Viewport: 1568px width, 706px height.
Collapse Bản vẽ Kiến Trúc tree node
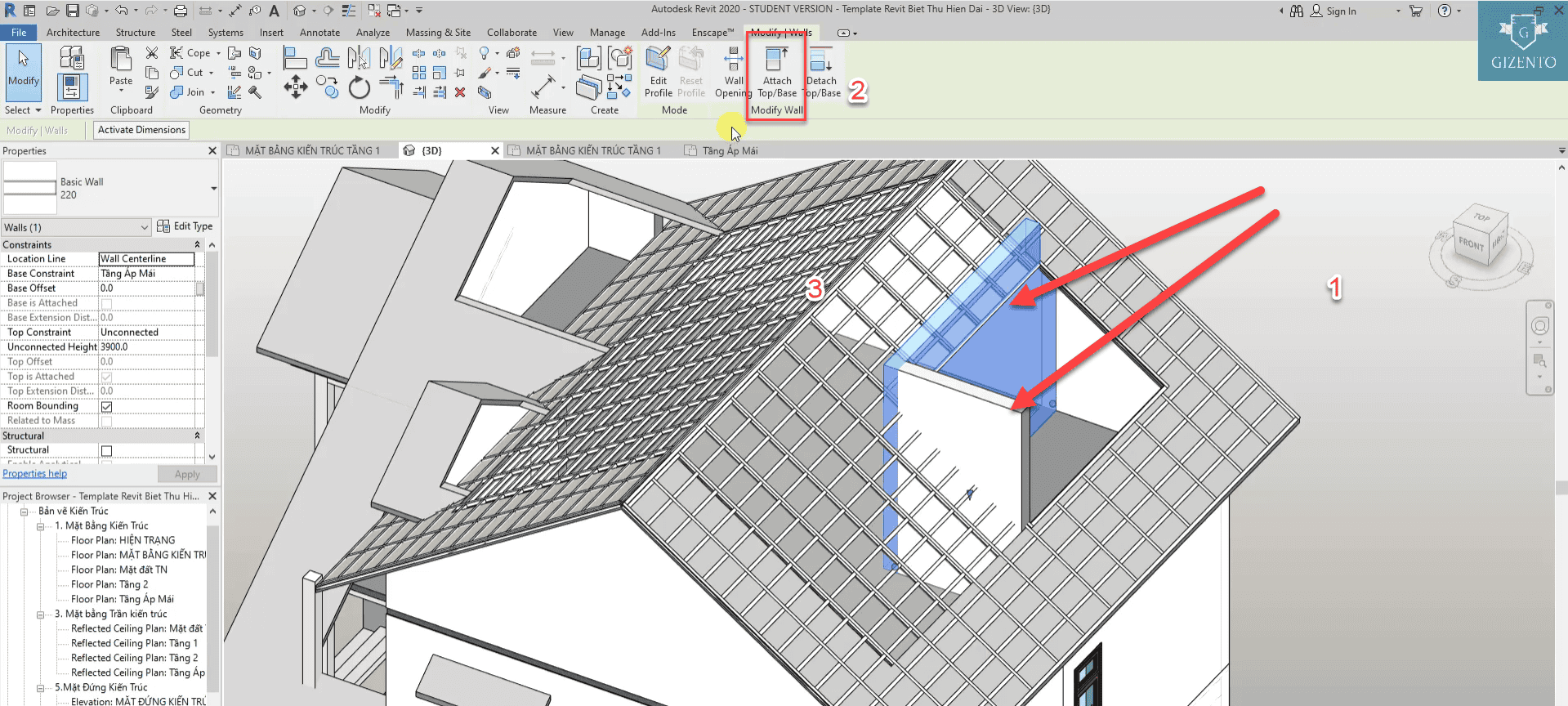pyautogui.click(x=24, y=512)
